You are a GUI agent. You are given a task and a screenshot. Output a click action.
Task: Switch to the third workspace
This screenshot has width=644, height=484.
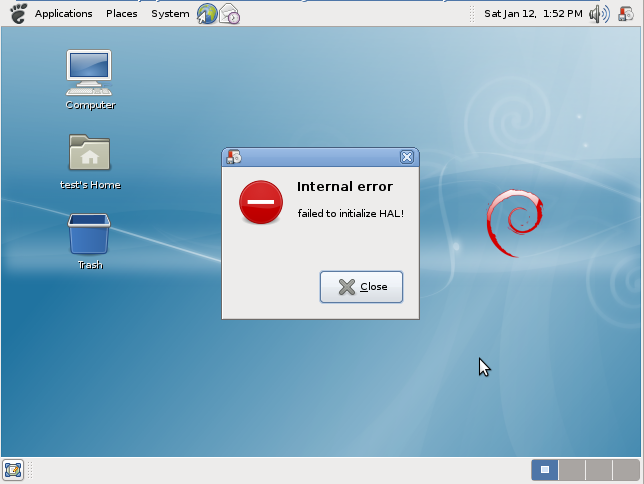(x=599, y=470)
